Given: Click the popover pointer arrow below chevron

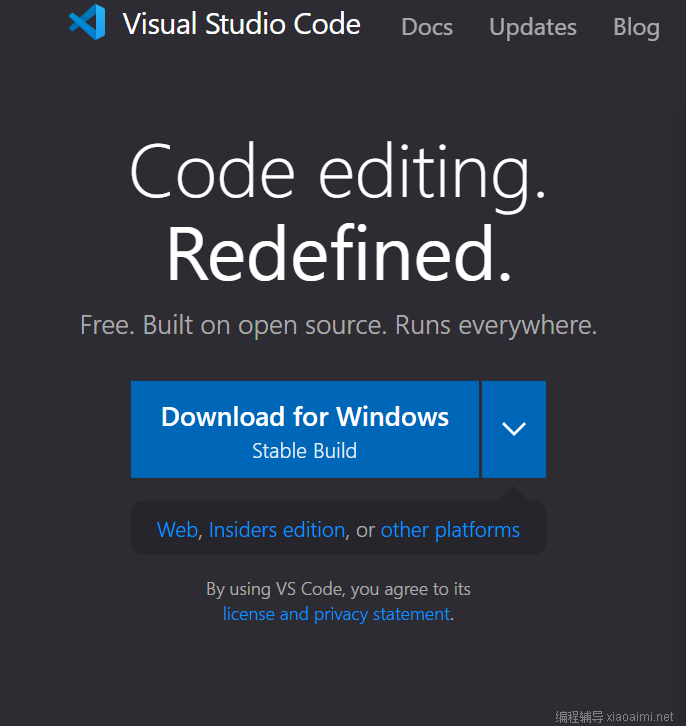Looking at the screenshot, I should (513, 494).
